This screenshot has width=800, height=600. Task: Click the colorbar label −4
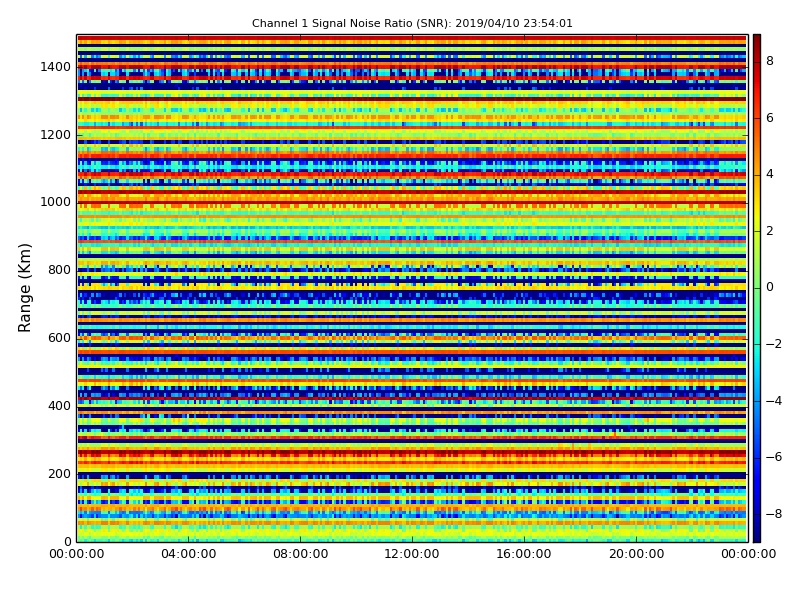pyautogui.click(x=774, y=401)
